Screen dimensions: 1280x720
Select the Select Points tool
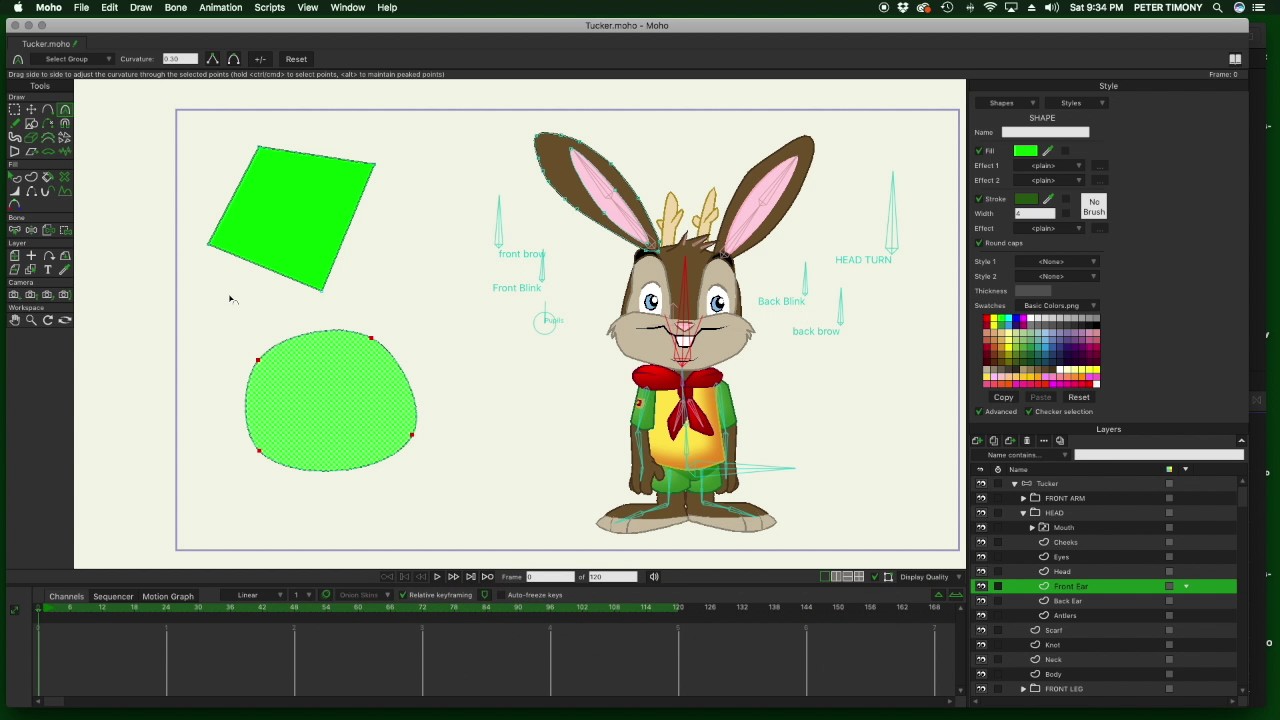coord(14,109)
